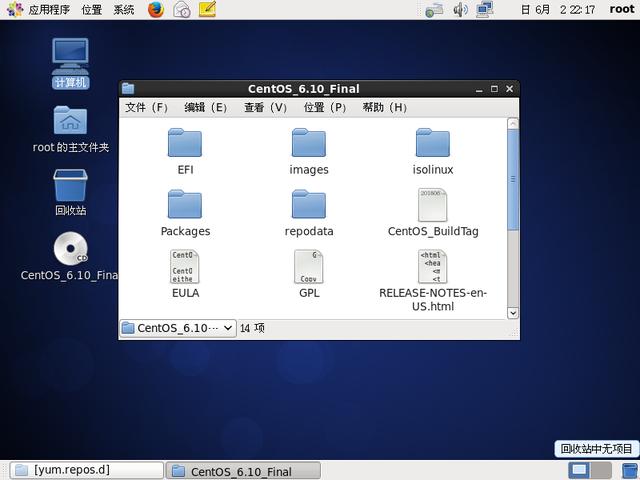Switch to the [yum.repos.d] taskbar window
This screenshot has height=480, width=640.
(87, 471)
